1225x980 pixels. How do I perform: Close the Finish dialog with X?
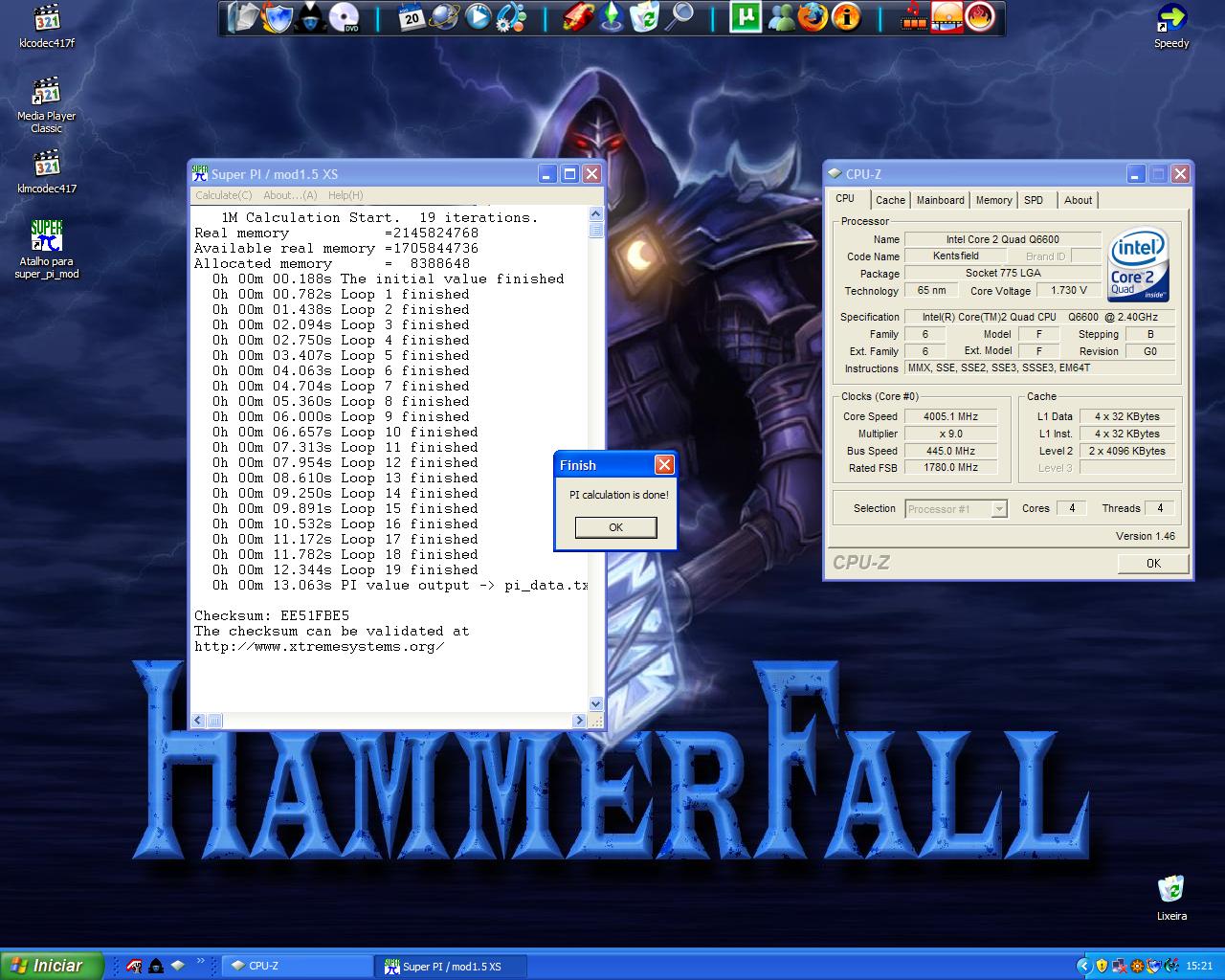point(664,465)
